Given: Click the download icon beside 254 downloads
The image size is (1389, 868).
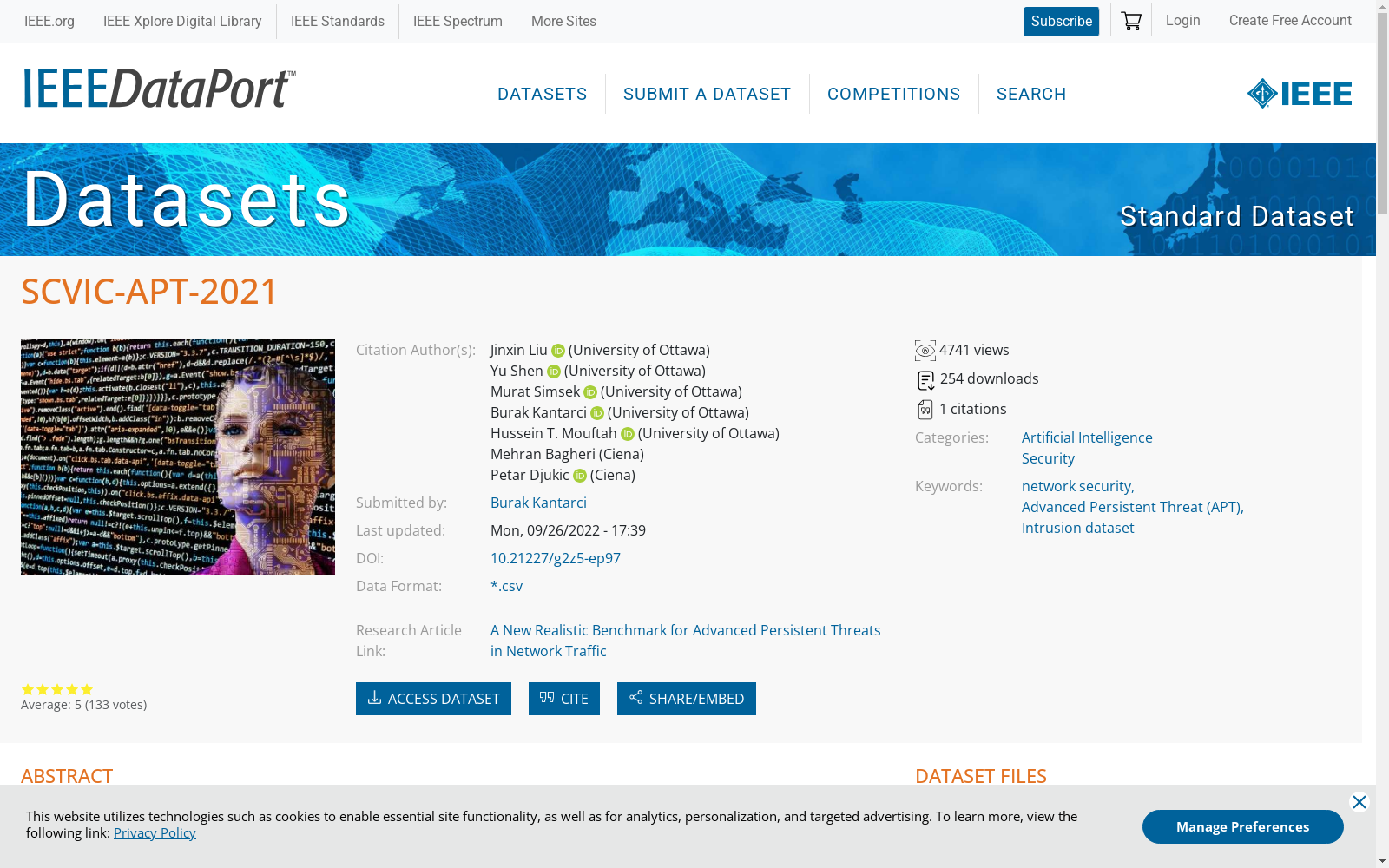Looking at the screenshot, I should (x=925, y=380).
